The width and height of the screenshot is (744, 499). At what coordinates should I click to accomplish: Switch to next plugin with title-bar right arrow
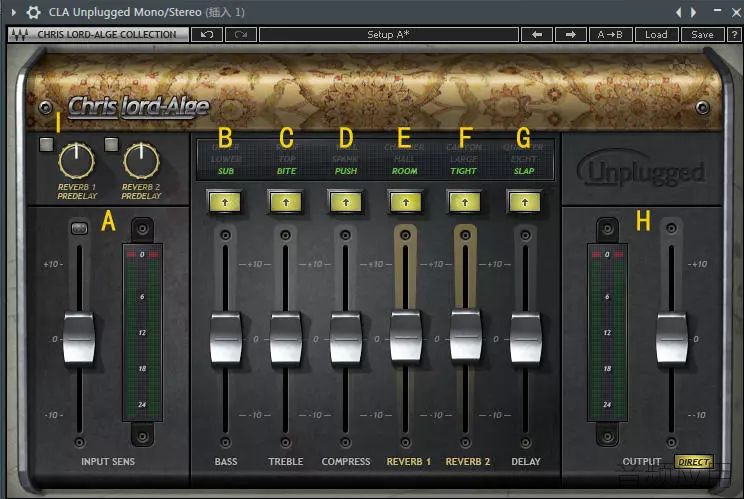[x=693, y=12]
